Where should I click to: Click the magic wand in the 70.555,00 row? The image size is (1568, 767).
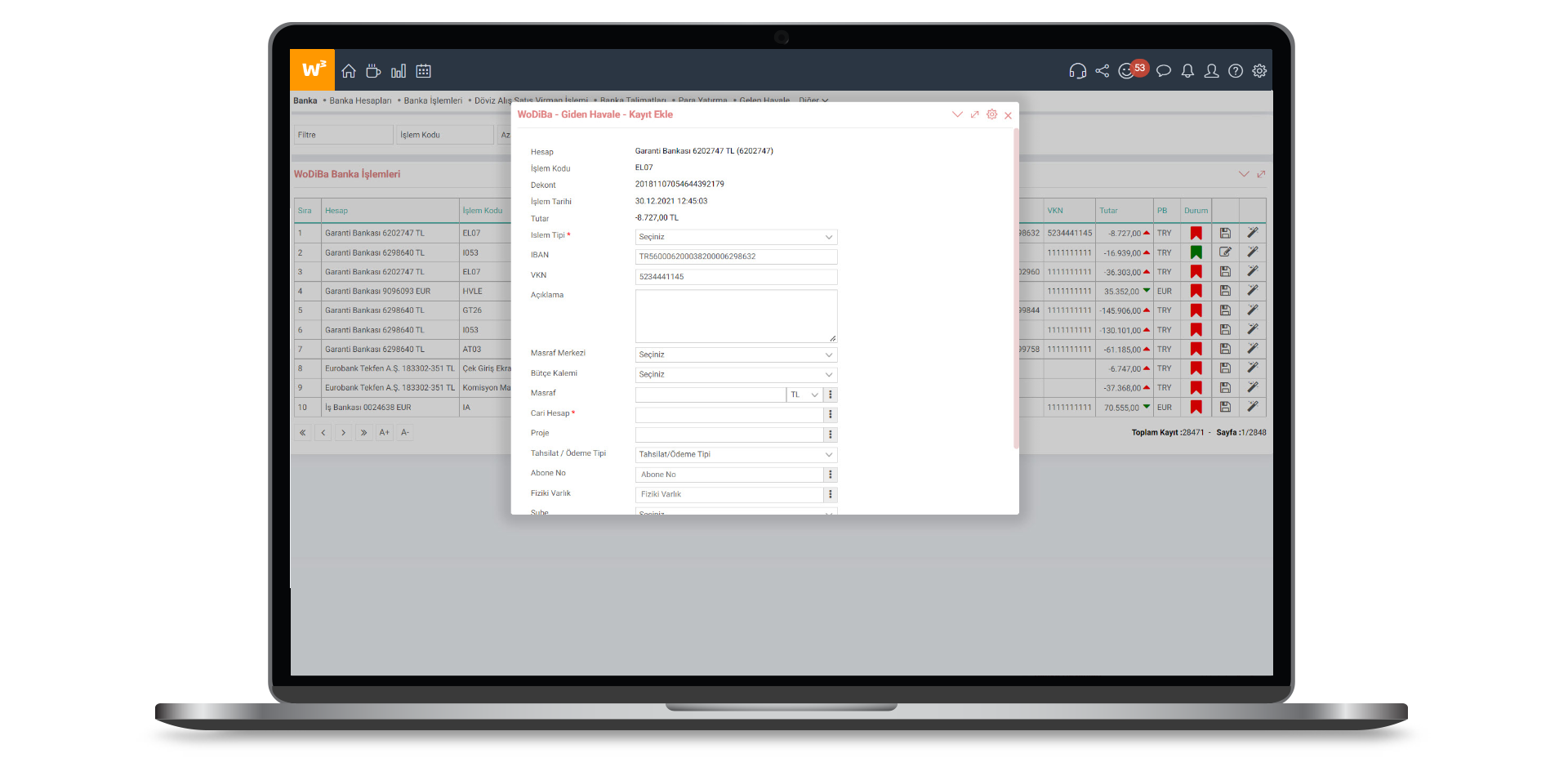[x=1253, y=407]
